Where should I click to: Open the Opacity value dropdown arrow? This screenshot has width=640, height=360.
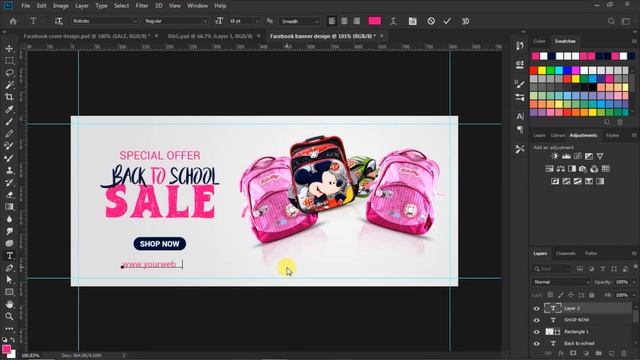pyautogui.click(x=633, y=282)
